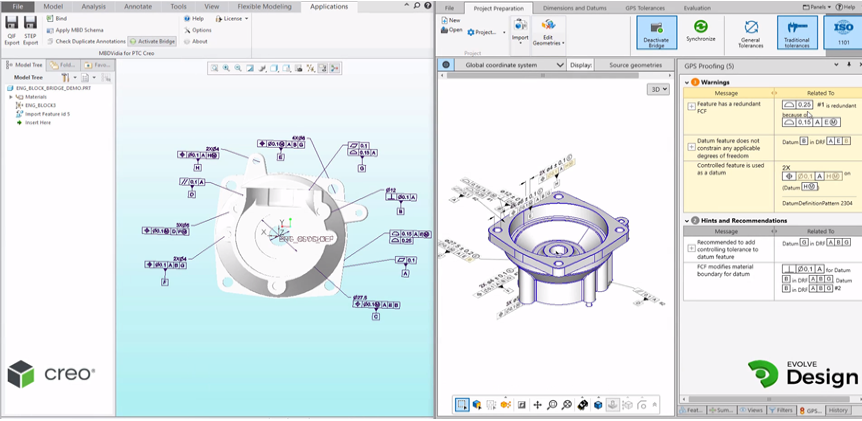862x421 pixels.
Task: Click the QIF Export icon in Creo
Action: click(x=12, y=30)
